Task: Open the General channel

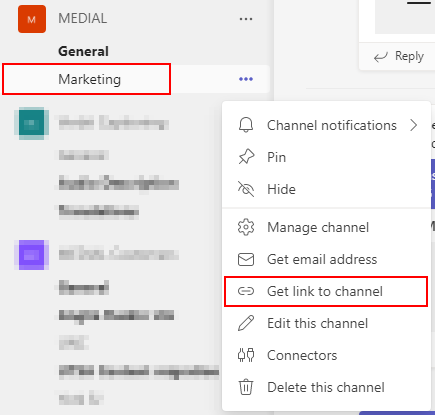Action: coord(83,51)
